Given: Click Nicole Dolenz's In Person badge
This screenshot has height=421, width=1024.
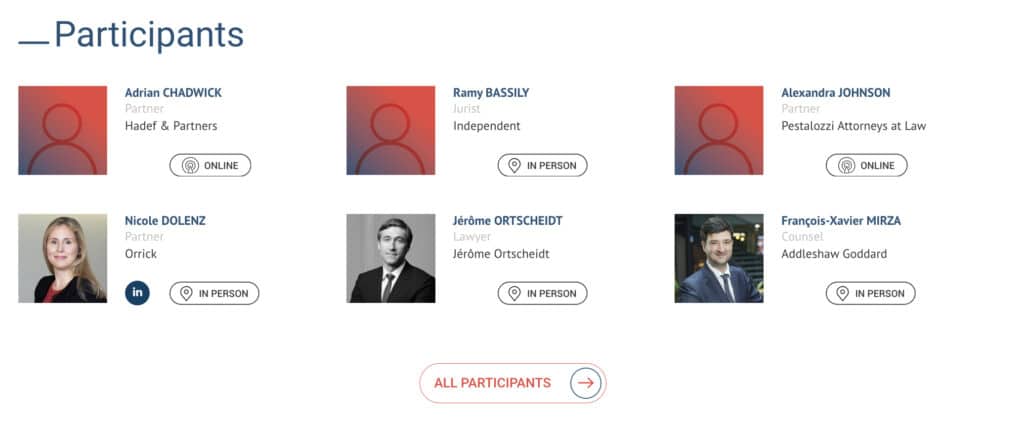Looking at the screenshot, I should click(214, 293).
